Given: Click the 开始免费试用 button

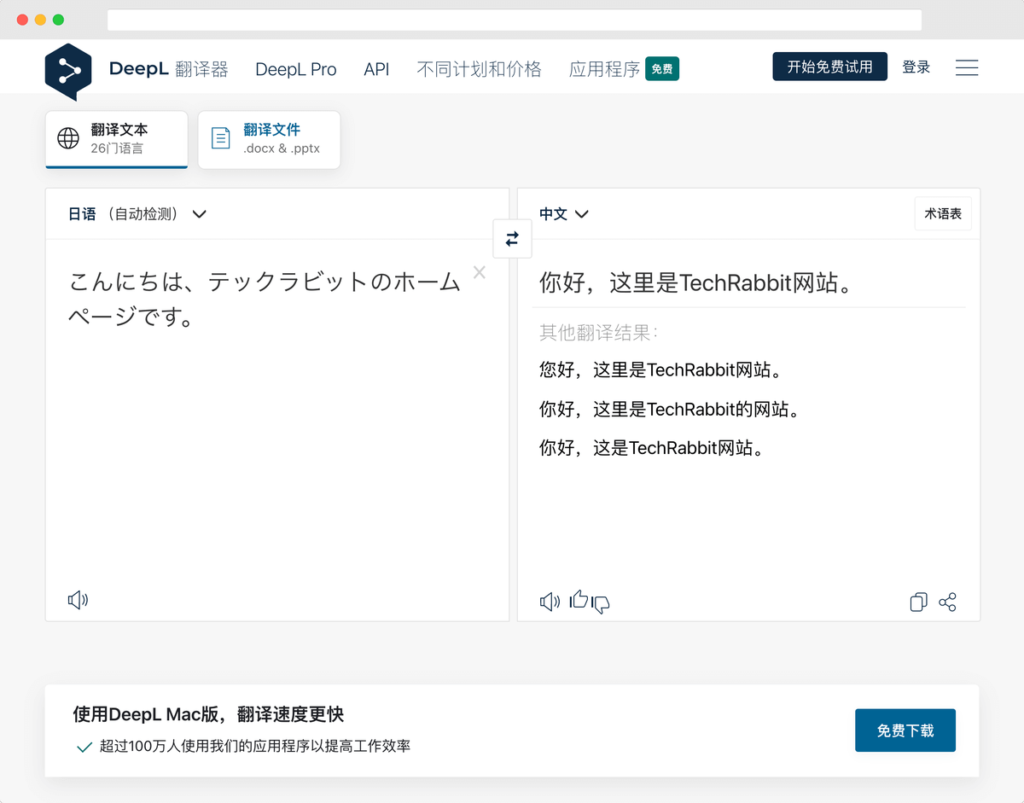Looking at the screenshot, I should pyautogui.click(x=829, y=67).
